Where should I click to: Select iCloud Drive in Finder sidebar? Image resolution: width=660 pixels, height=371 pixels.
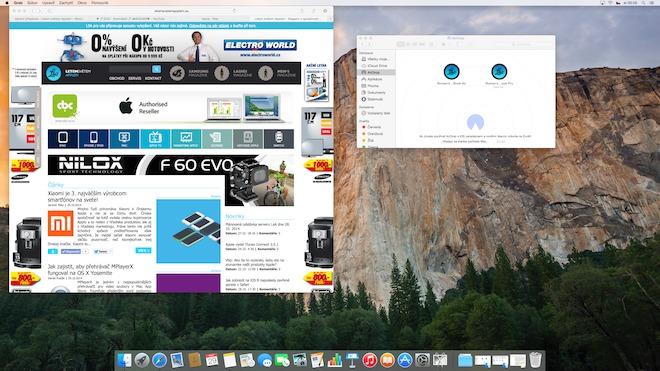point(376,66)
